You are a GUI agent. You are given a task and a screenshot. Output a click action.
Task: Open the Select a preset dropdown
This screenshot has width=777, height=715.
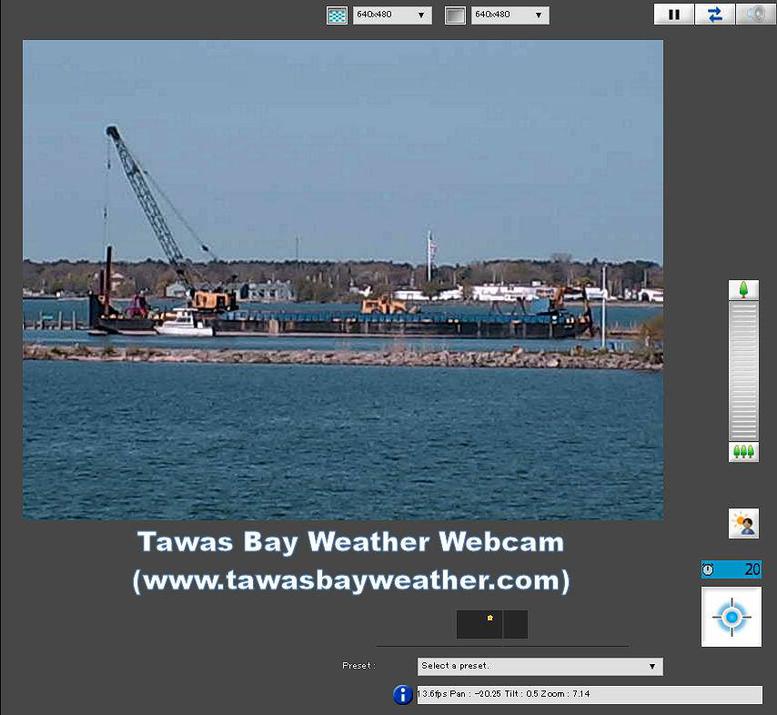(x=540, y=666)
